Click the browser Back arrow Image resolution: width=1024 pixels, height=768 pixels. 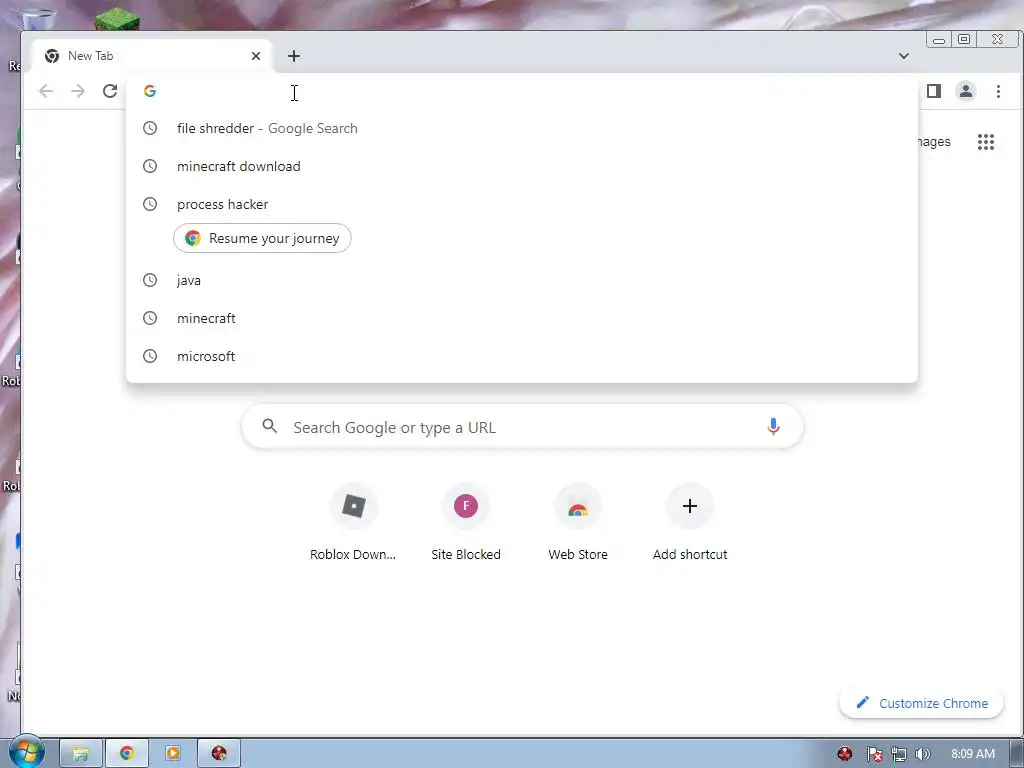(46, 91)
